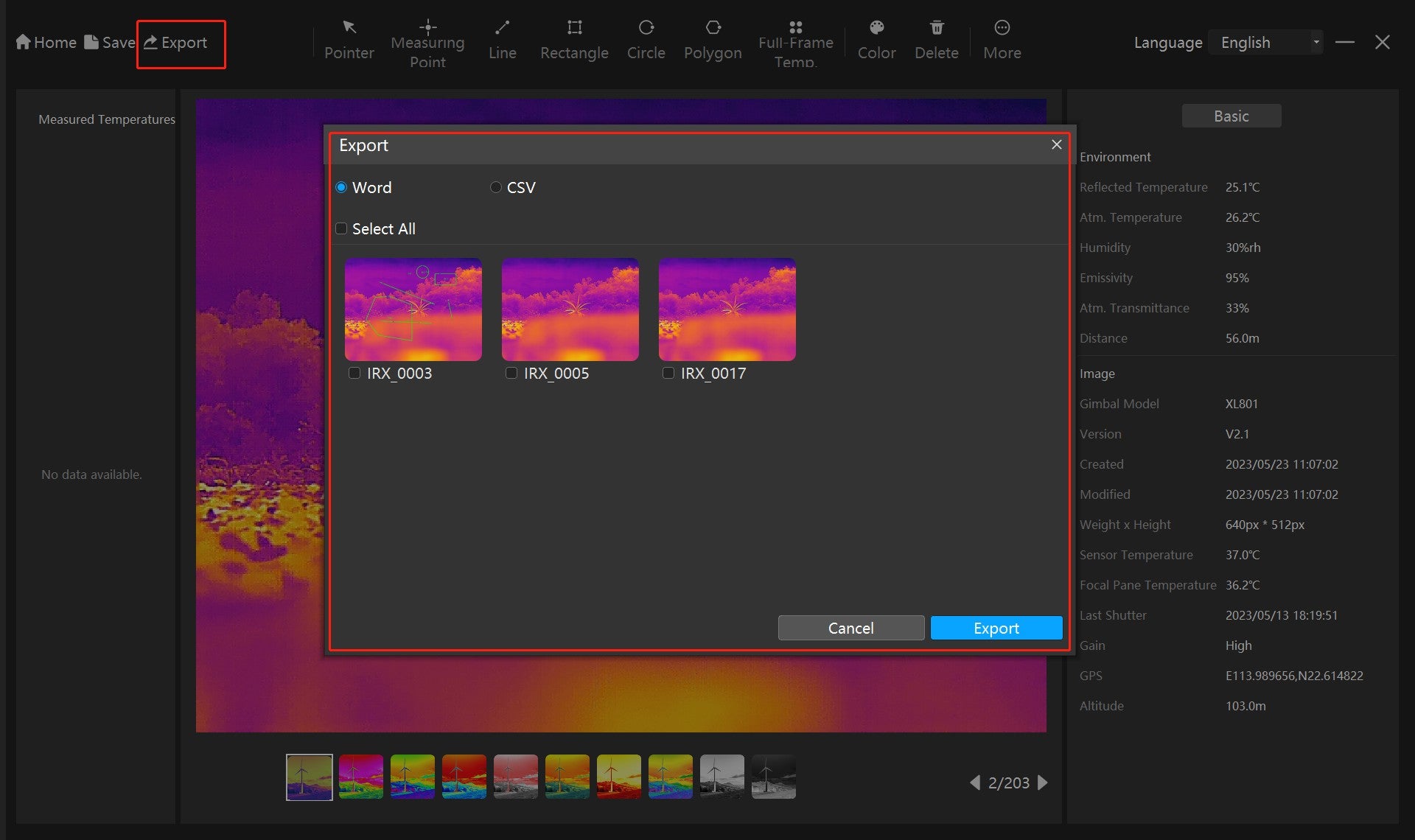Check the IRX_0003 image for export
This screenshot has height=840, width=1415.
pos(355,373)
